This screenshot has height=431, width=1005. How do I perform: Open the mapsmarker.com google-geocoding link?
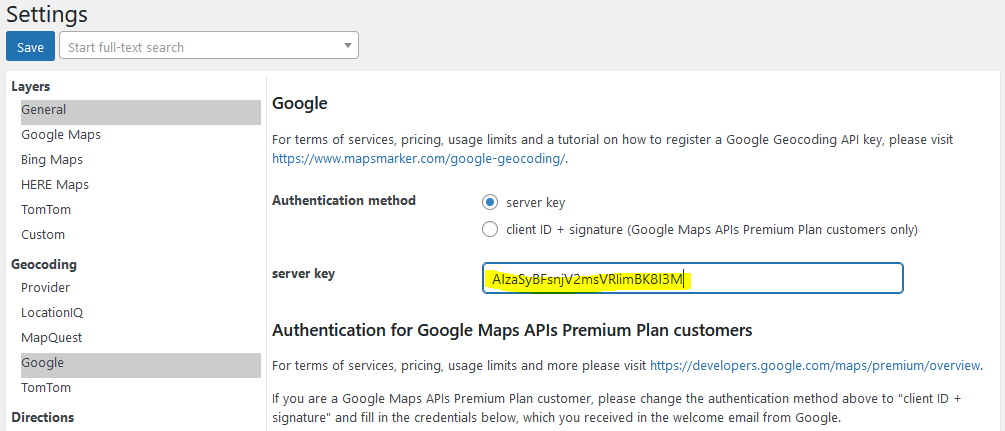point(419,159)
